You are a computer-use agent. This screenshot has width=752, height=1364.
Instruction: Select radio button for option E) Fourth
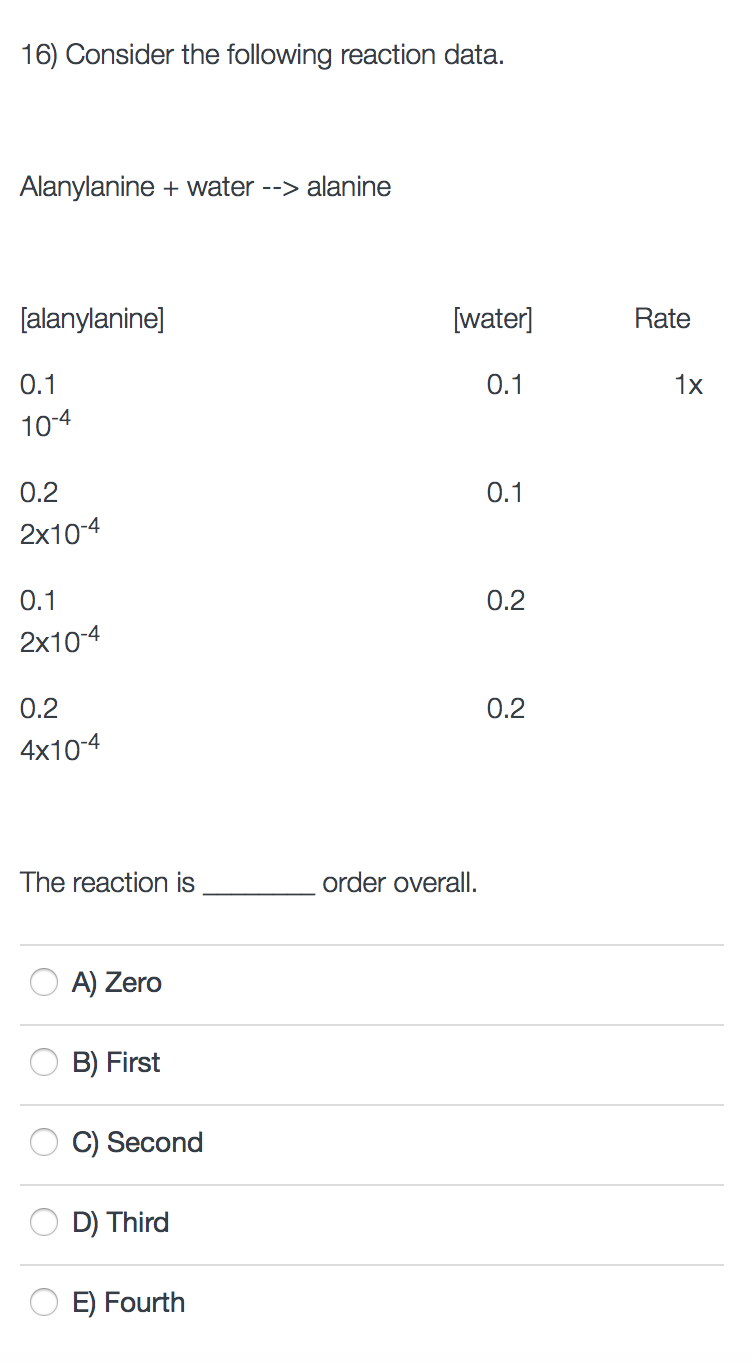(x=44, y=1302)
